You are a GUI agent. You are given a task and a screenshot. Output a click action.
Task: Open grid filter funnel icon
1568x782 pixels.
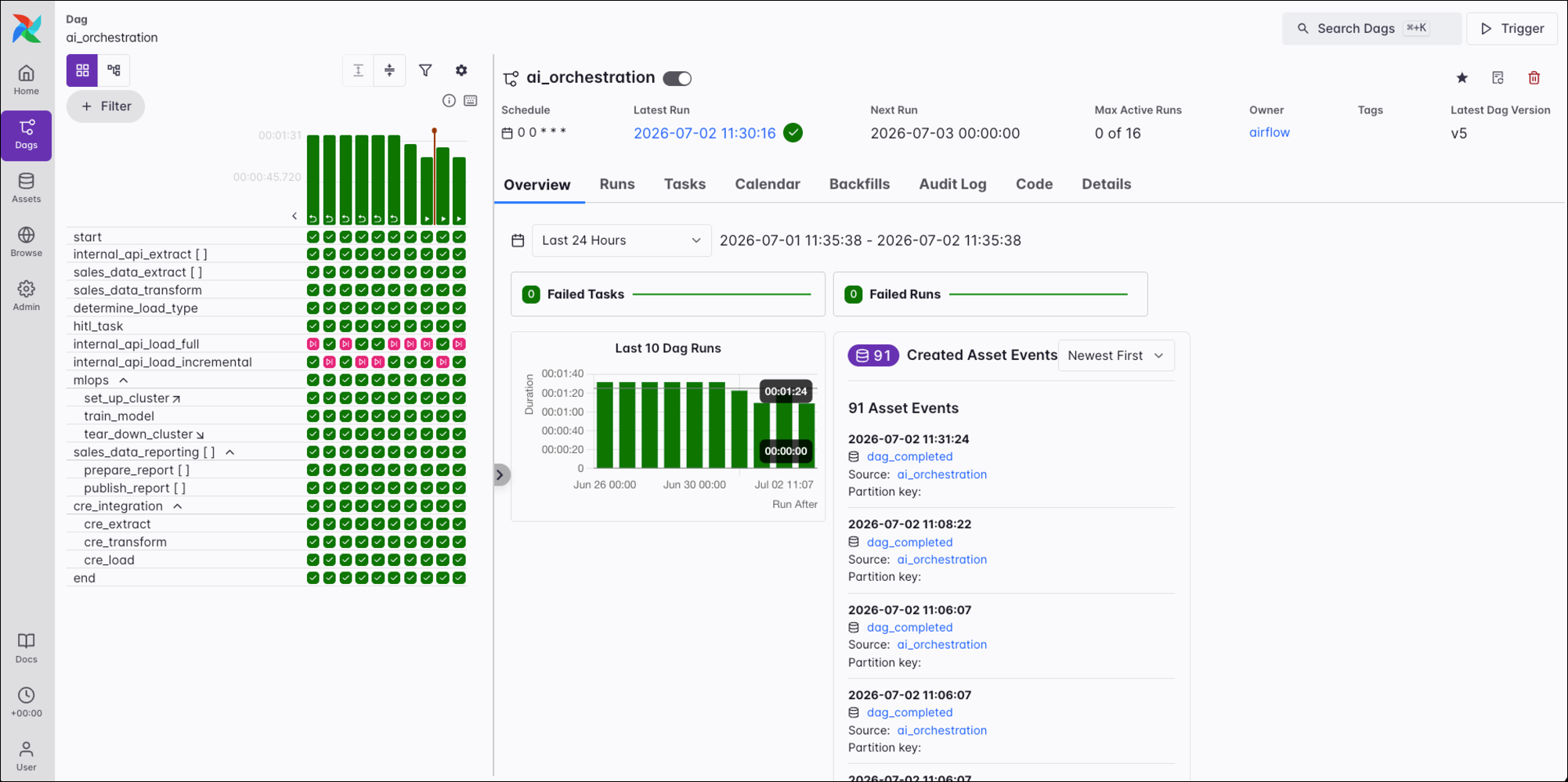click(x=425, y=70)
